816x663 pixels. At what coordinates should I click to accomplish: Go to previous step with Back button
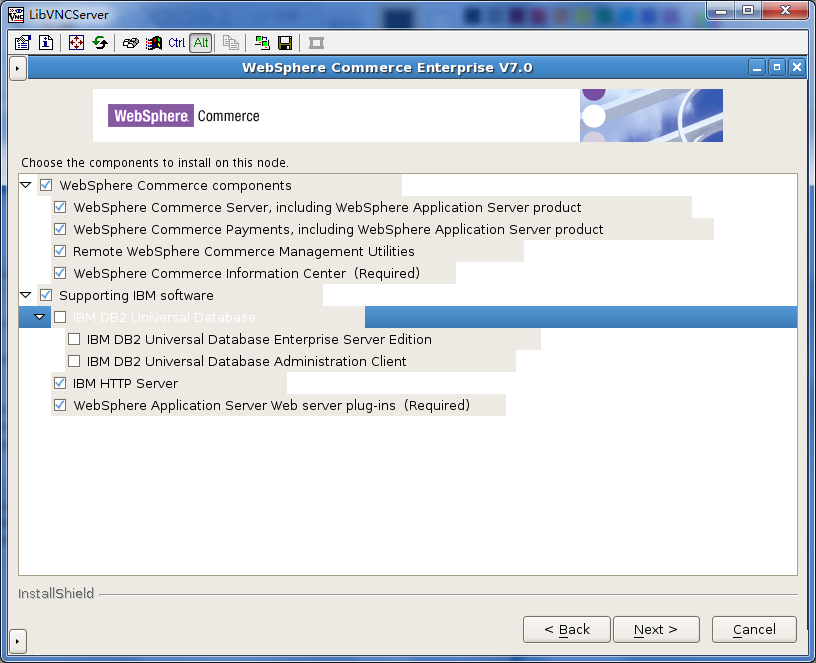pos(566,630)
